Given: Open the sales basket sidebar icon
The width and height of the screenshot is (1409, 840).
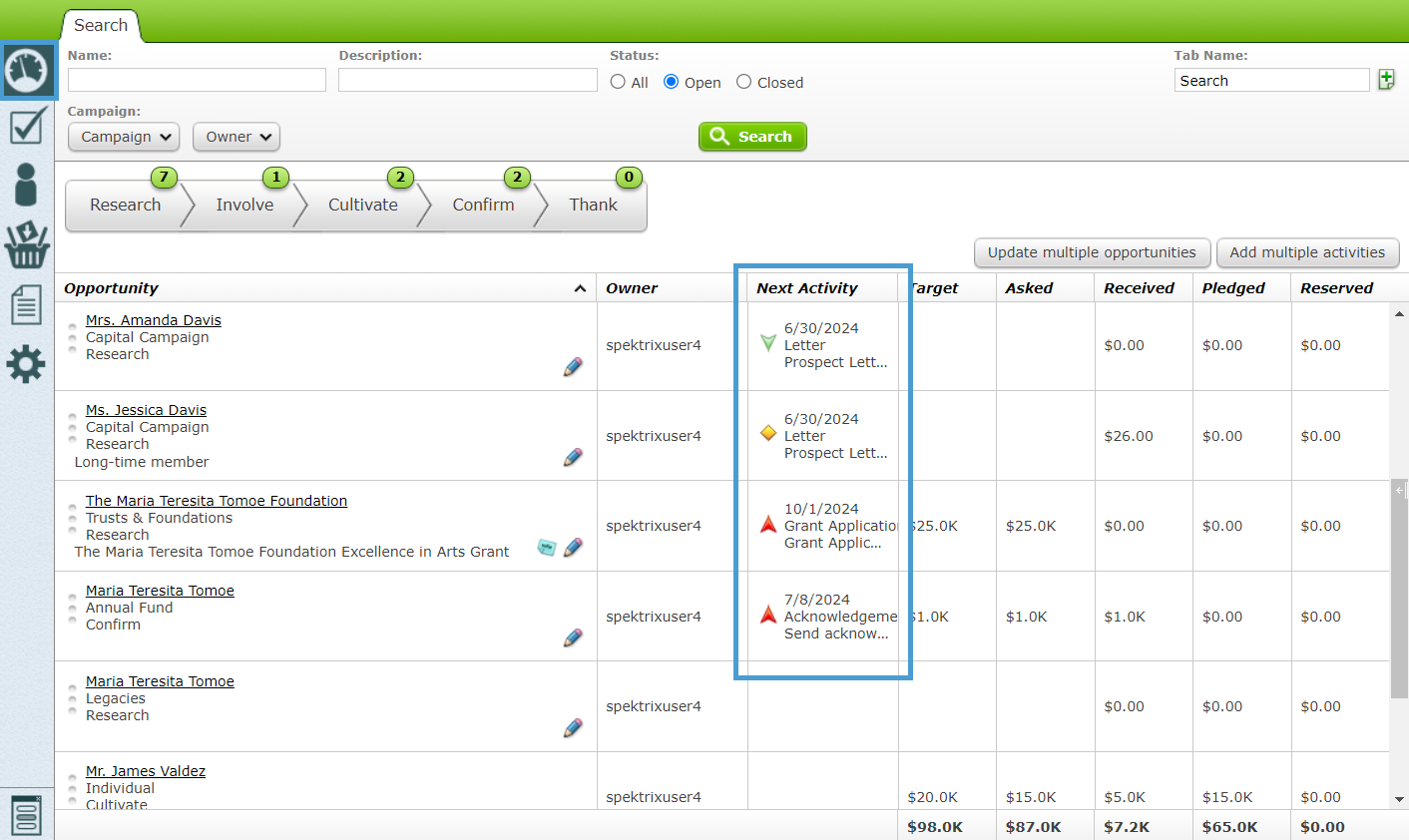Looking at the screenshot, I should click(x=27, y=244).
